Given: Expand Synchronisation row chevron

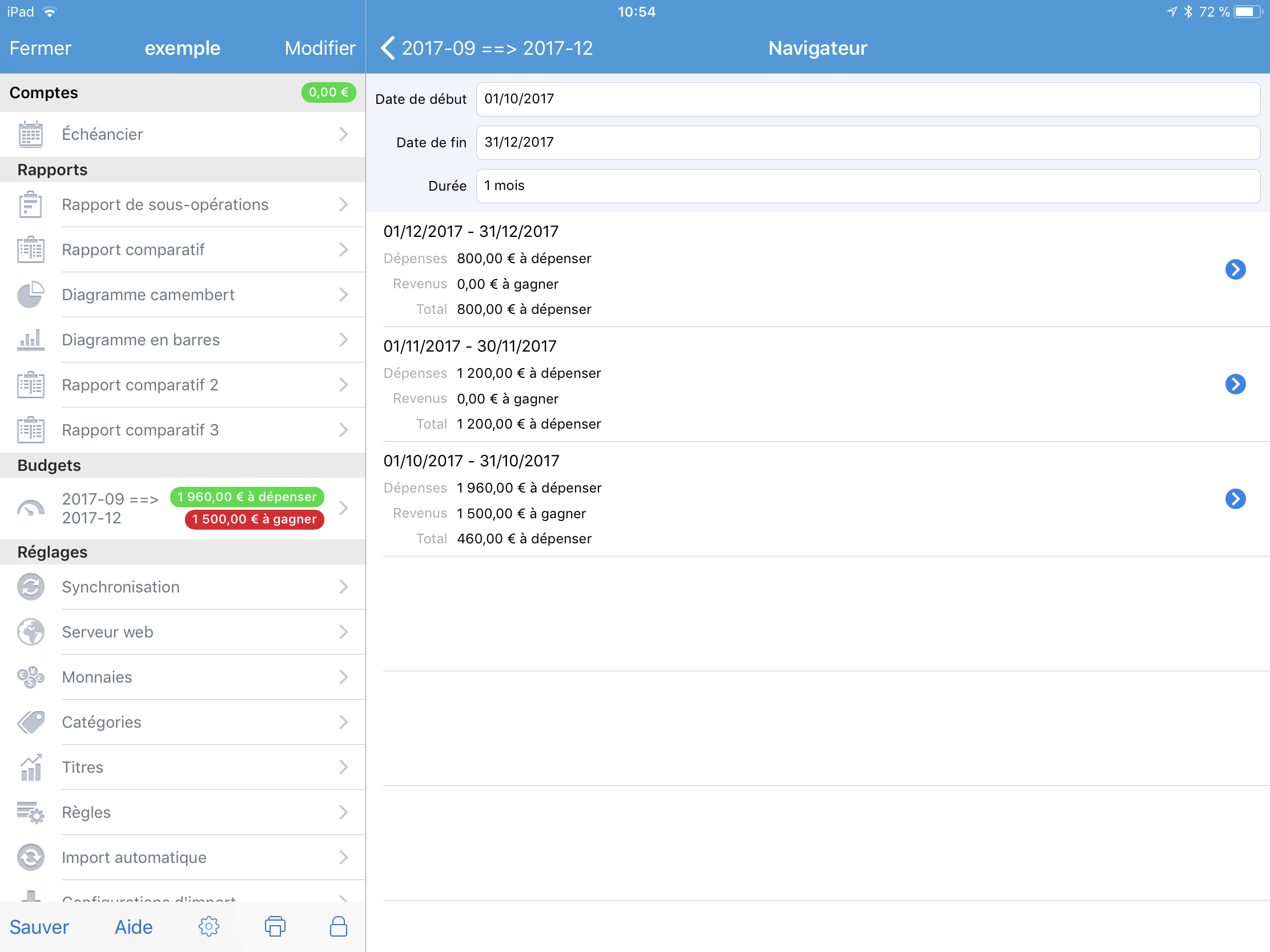Looking at the screenshot, I should (343, 587).
